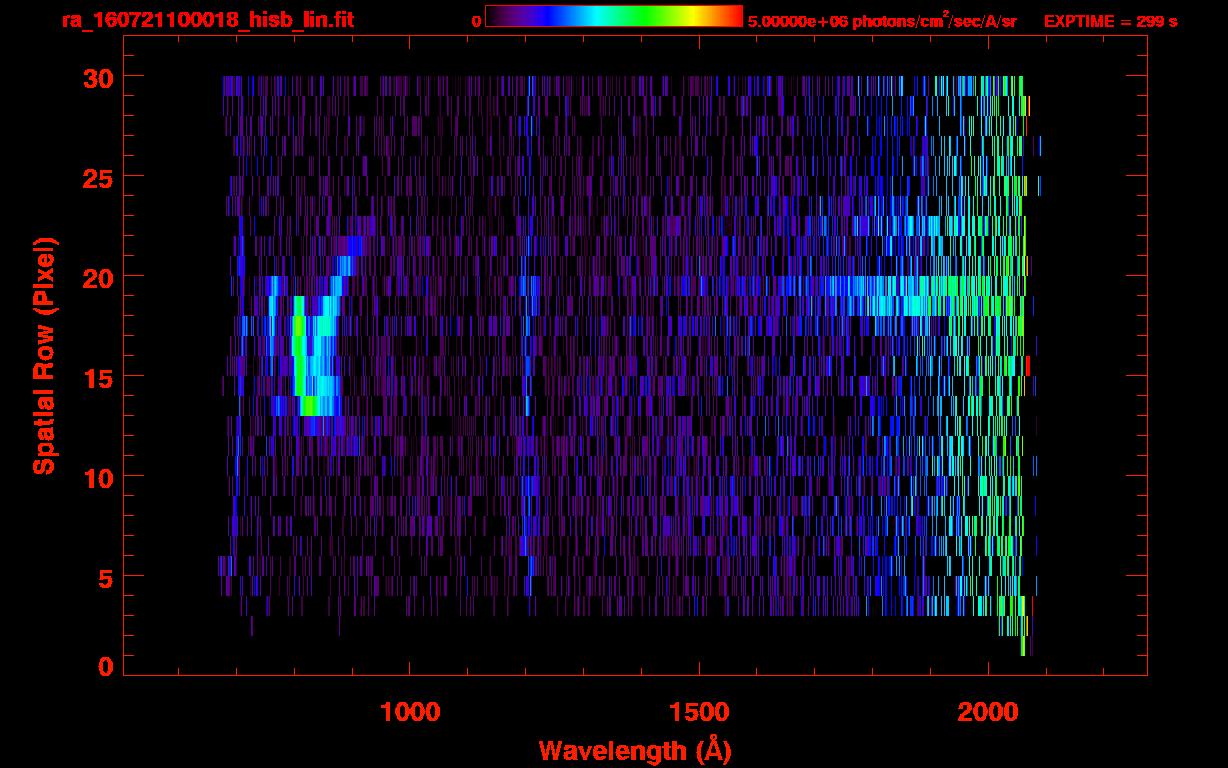The width and height of the screenshot is (1228, 768).
Task: Click the 2000 wavelength tick label
Action: 988,712
